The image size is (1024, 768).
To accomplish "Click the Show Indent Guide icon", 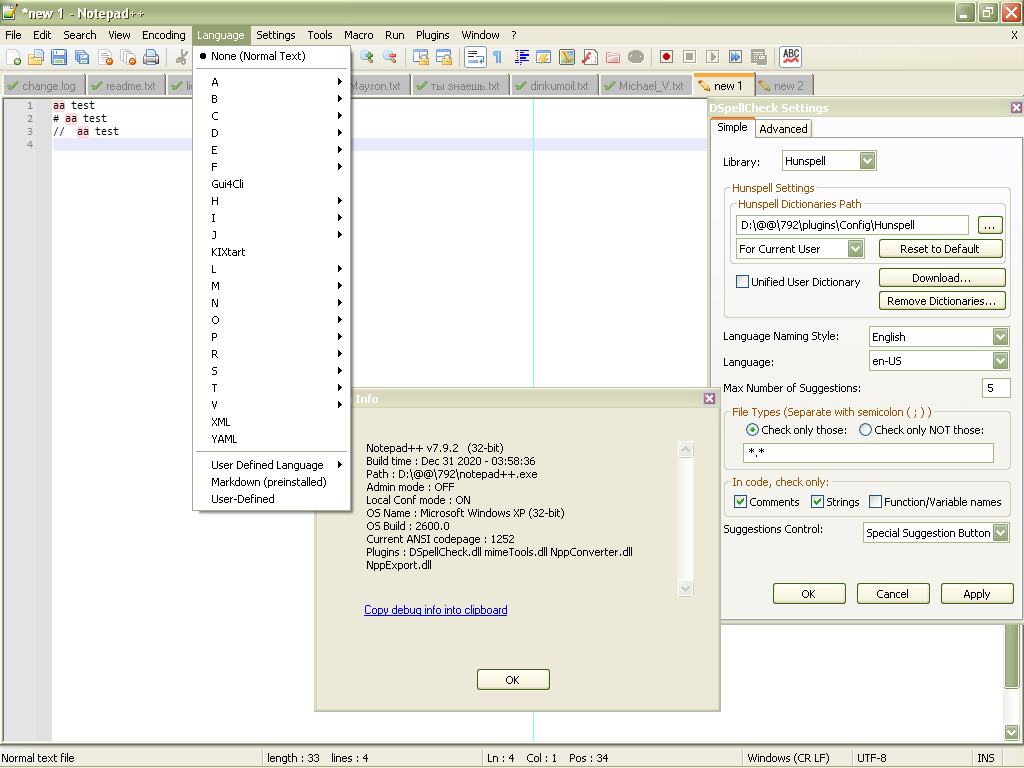I will pyautogui.click(x=521, y=57).
